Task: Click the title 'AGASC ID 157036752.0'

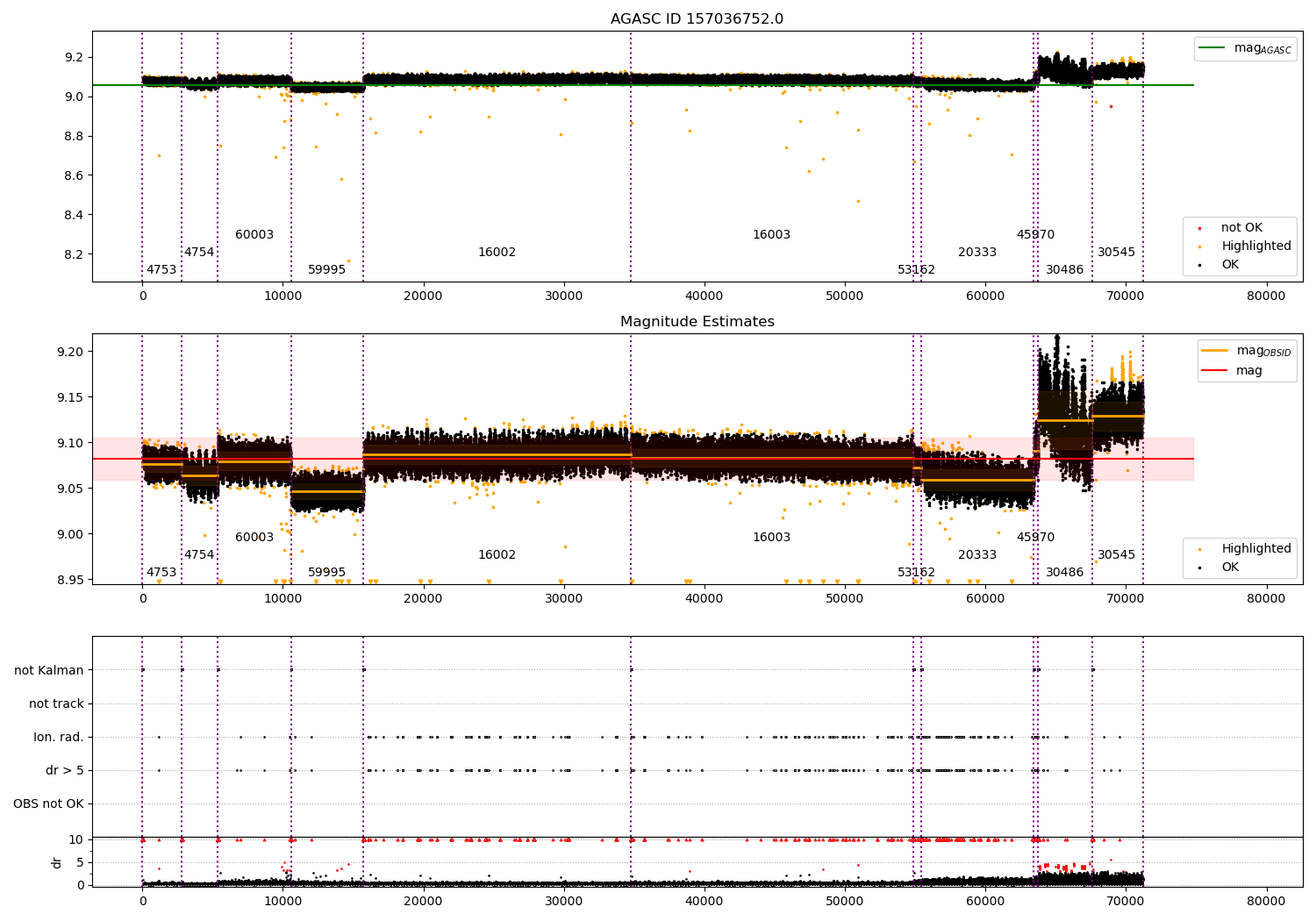Action: [x=697, y=19]
